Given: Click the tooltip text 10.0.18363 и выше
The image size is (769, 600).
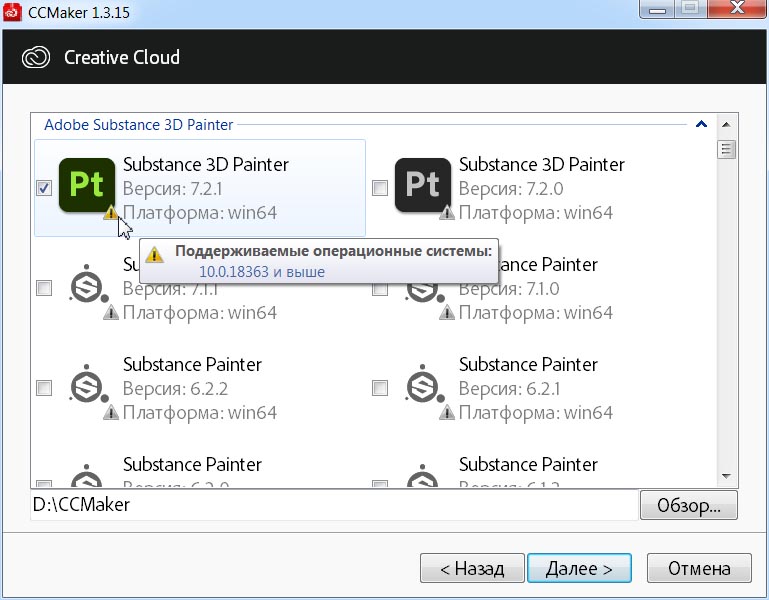Looking at the screenshot, I should click(262, 272).
